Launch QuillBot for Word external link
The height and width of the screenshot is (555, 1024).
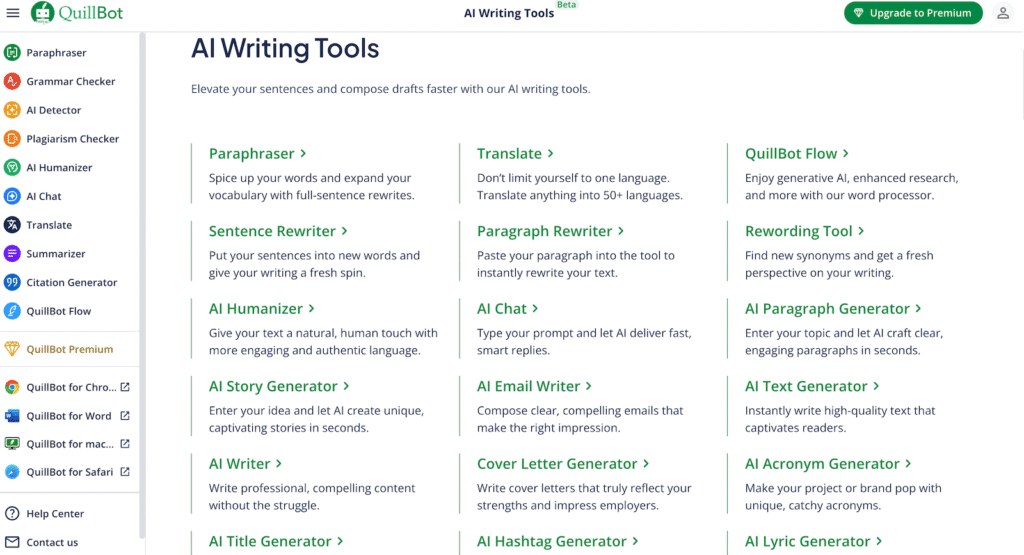[x=125, y=416]
